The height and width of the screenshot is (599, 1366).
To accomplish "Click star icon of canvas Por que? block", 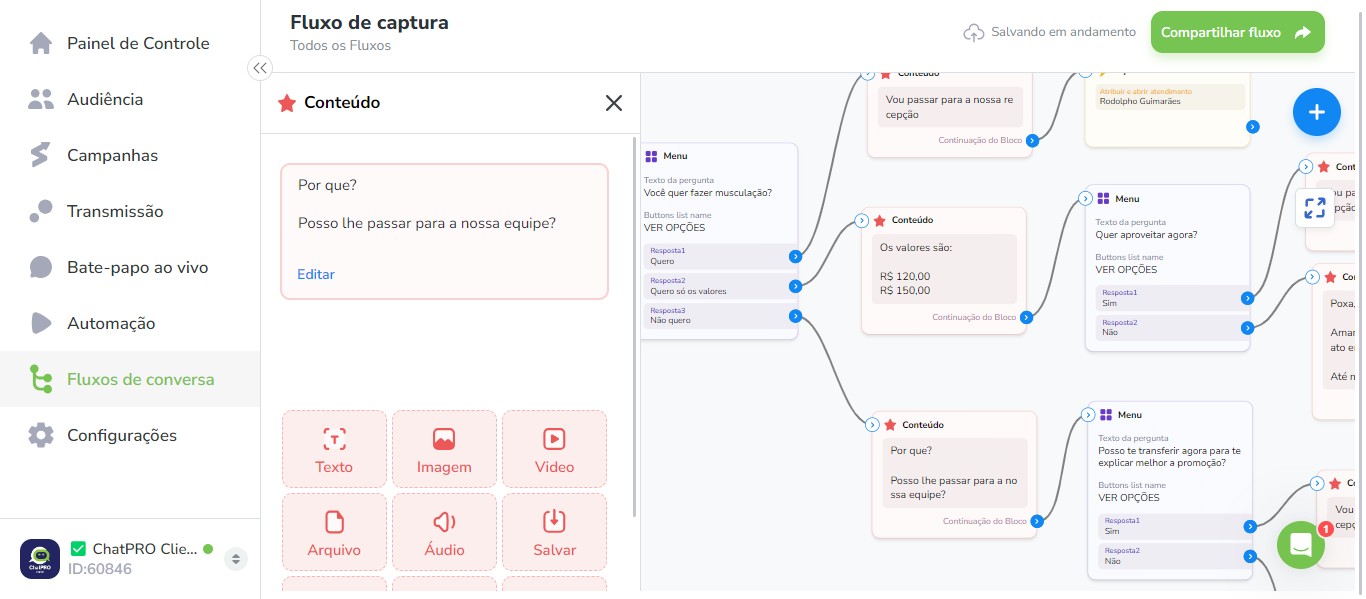I will tap(890, 425).
